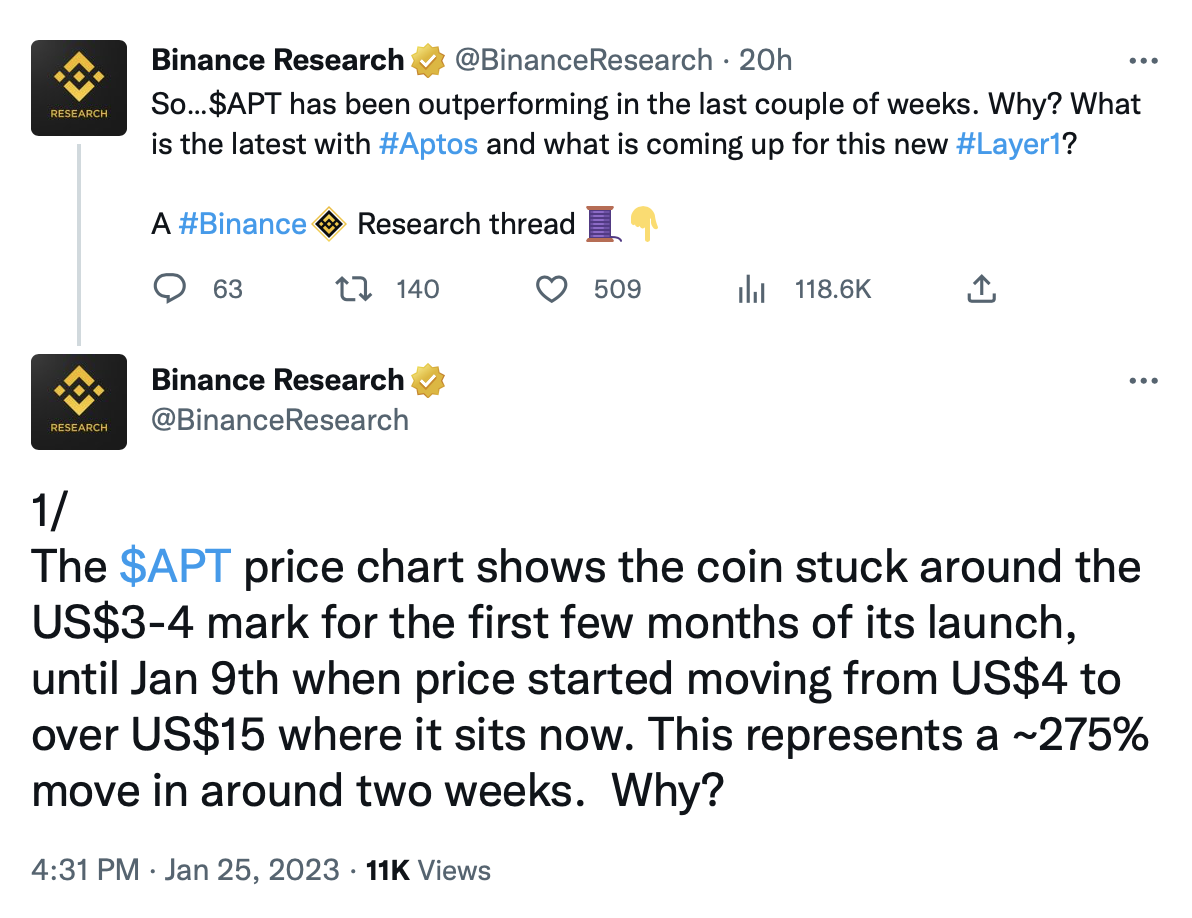Like the first tweet with the heart icon
Viewport: 1192px width, 918px height.
coord(552,290)
